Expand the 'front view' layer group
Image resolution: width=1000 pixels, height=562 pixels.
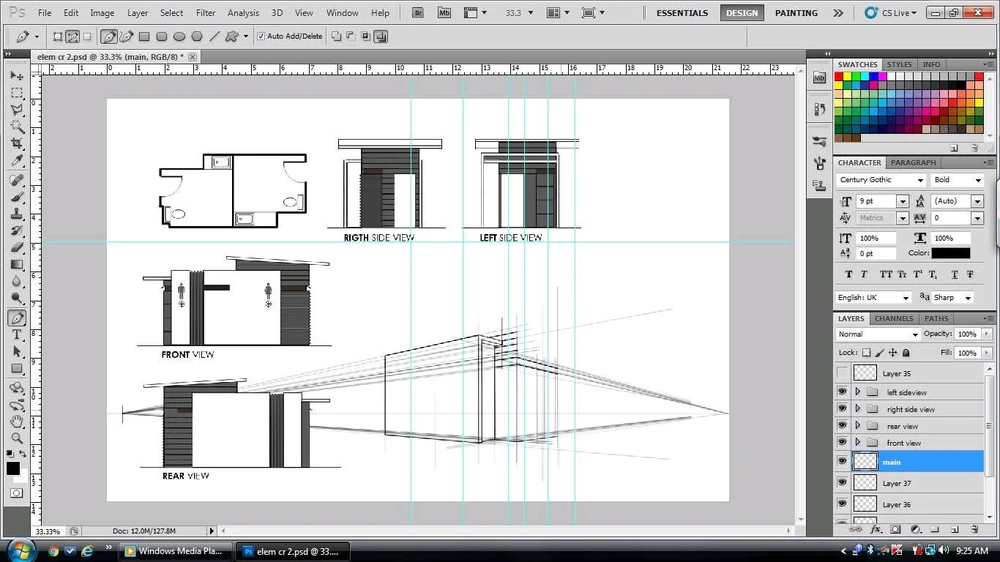857,443
